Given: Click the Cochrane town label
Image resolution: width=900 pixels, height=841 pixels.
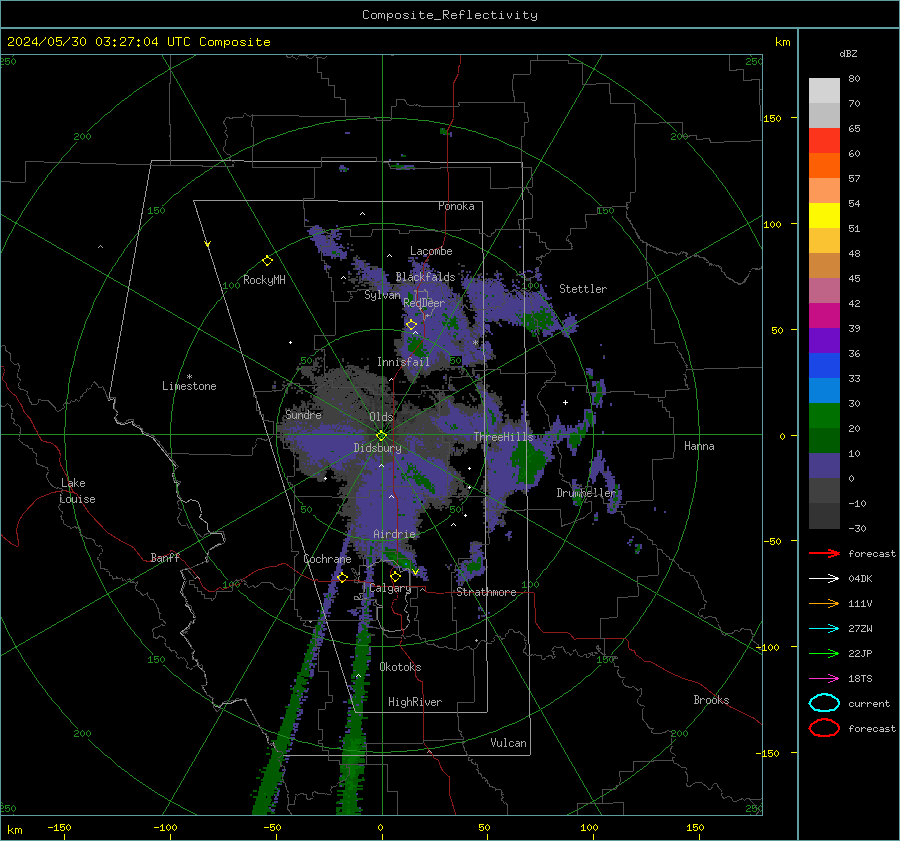Looking at the screenshot, I should click(x=327, y=559).
